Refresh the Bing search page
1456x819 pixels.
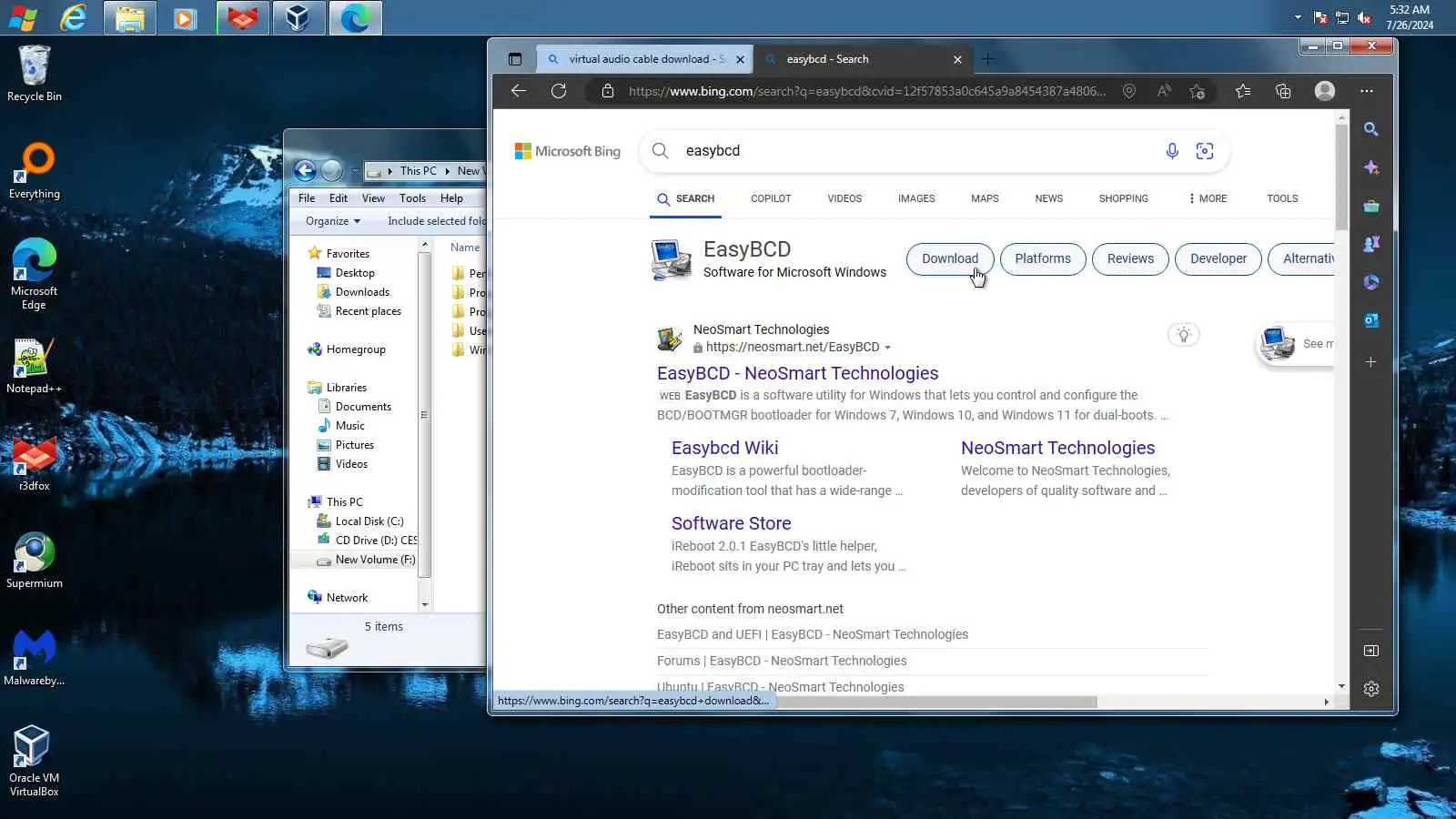[x=559, y=91]
